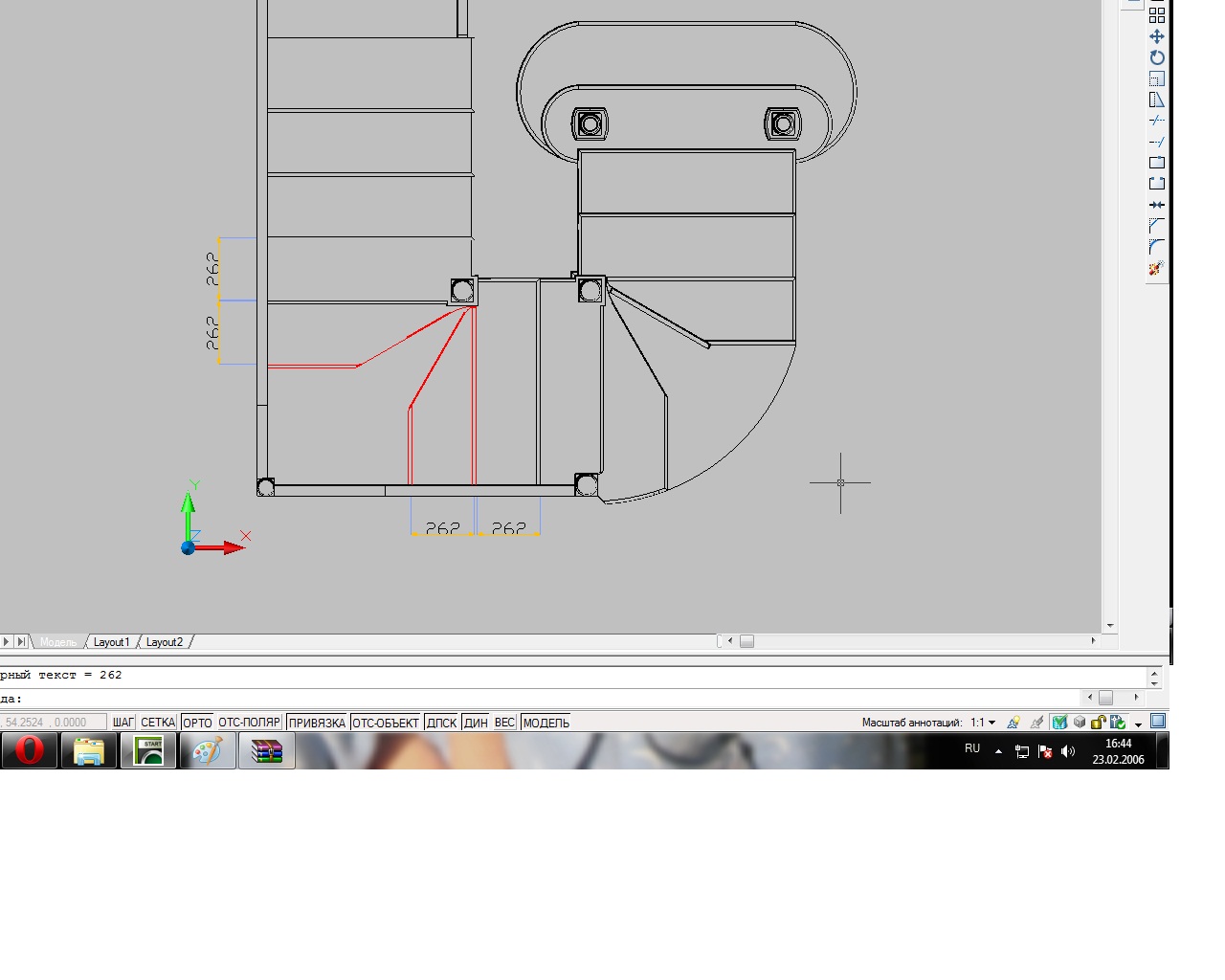Viewport: 1225px width, 980px height.
Task: Open the annotation scale 1:1 dropdown
Action: coord(984,723)
